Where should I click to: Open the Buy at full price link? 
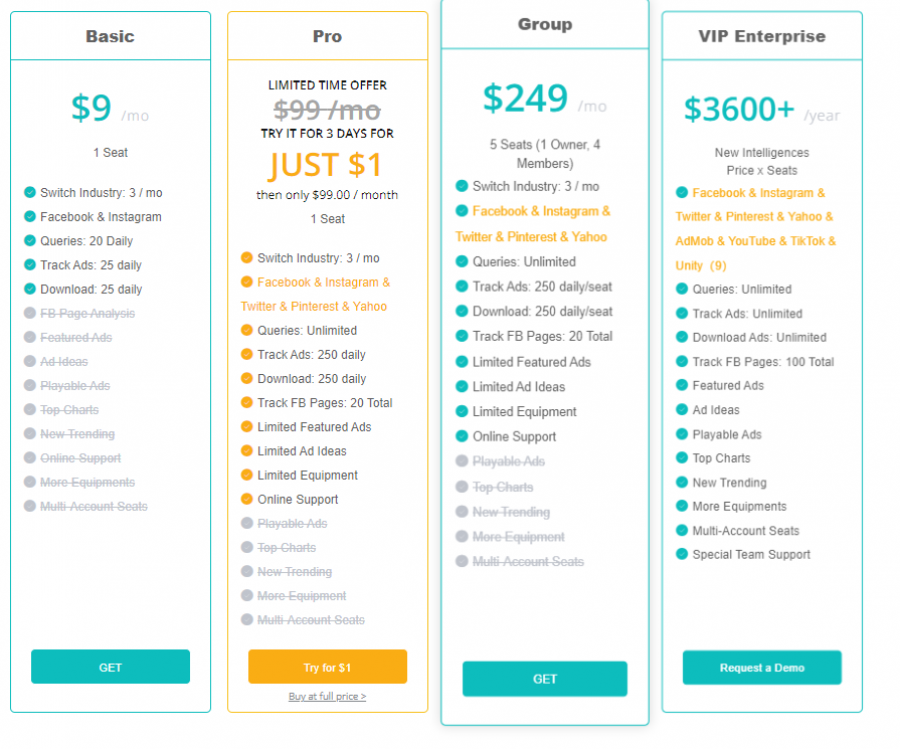(327, 696)
